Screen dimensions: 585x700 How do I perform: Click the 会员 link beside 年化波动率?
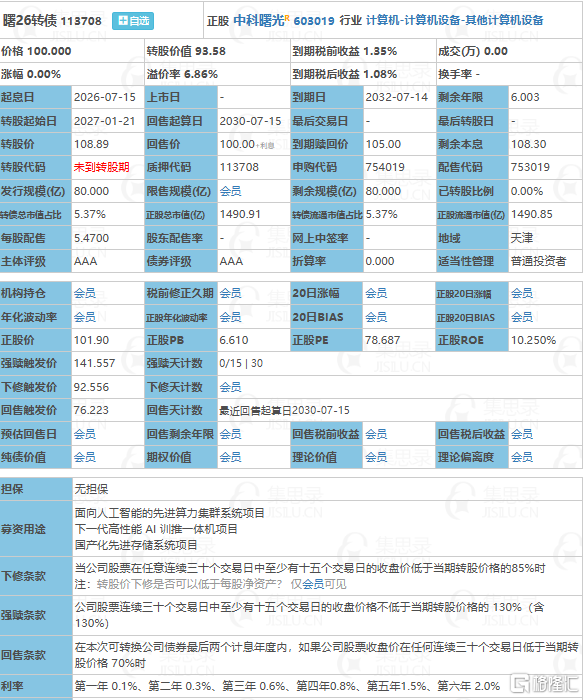coord(85,317)
